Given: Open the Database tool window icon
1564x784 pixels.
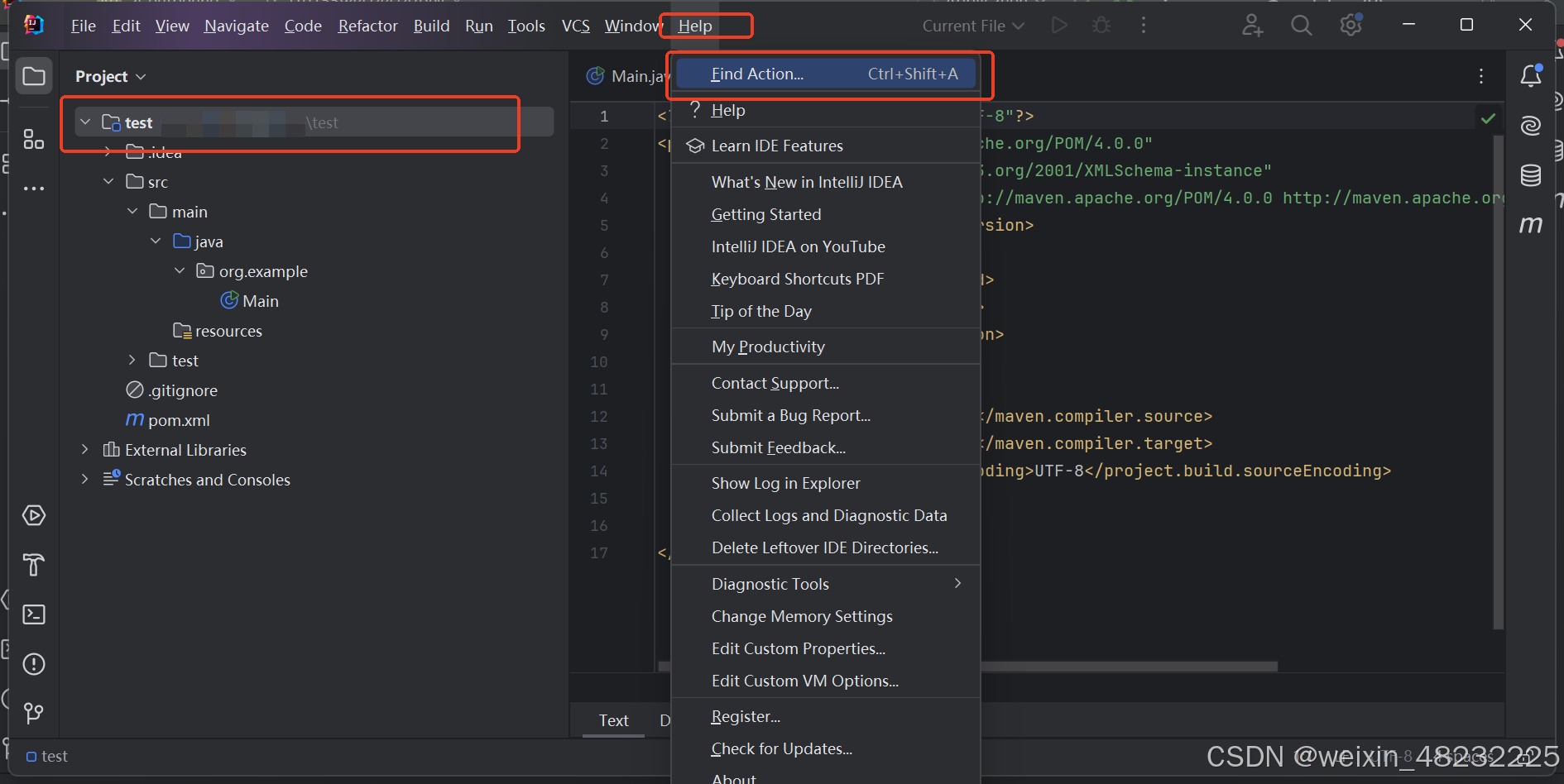Looking at the screenshot, I should [1531, 175].
